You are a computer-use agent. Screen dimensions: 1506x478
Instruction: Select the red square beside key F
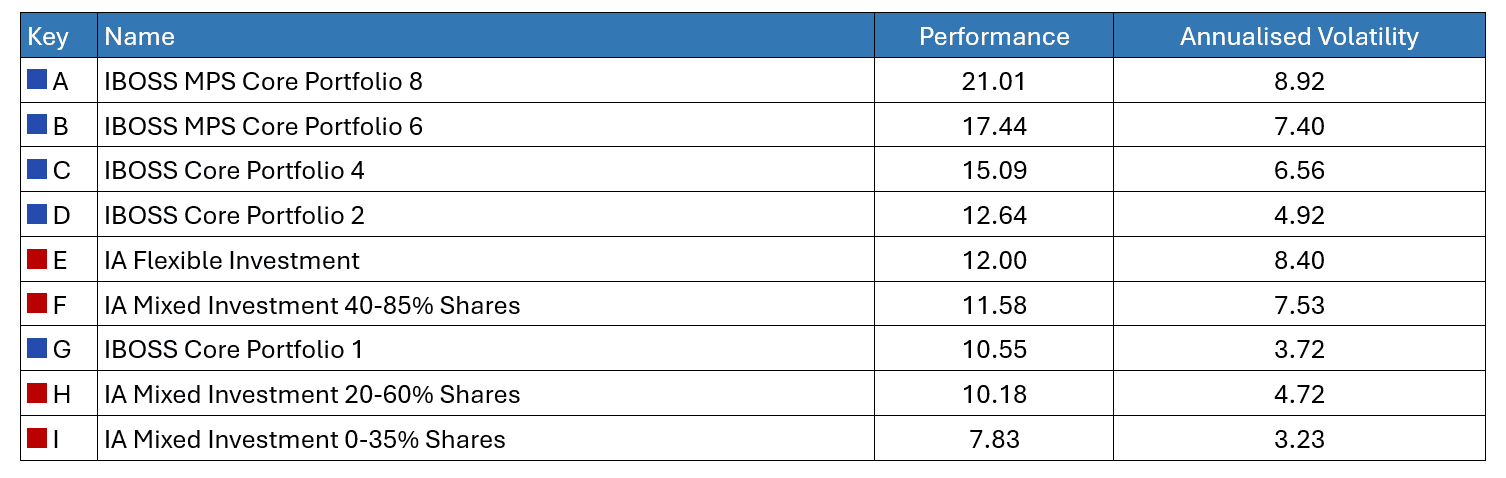pyautogui.click(x=37, y=303)
